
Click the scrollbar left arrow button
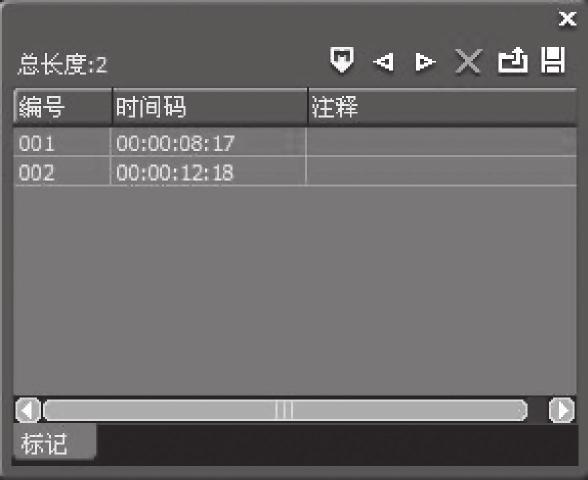28,410
